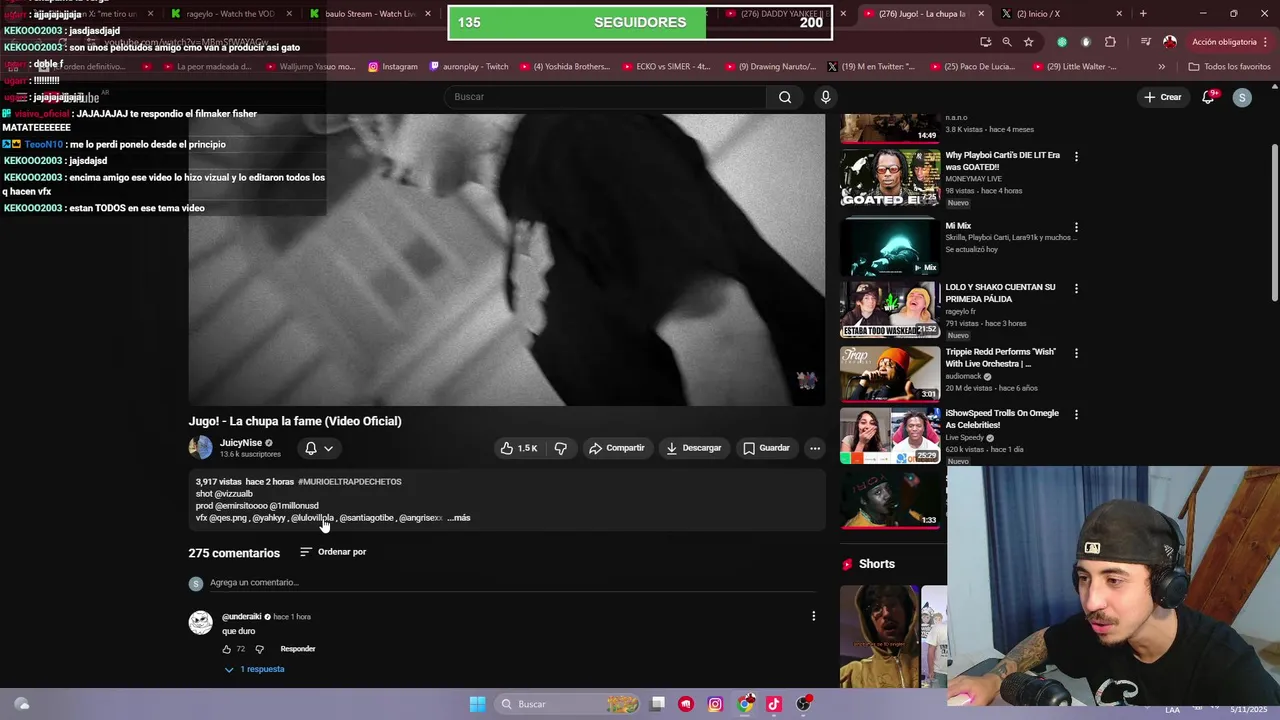1280x720 pixels.
Task: Dislike the @underaiki comment
Action: [260, 649]
